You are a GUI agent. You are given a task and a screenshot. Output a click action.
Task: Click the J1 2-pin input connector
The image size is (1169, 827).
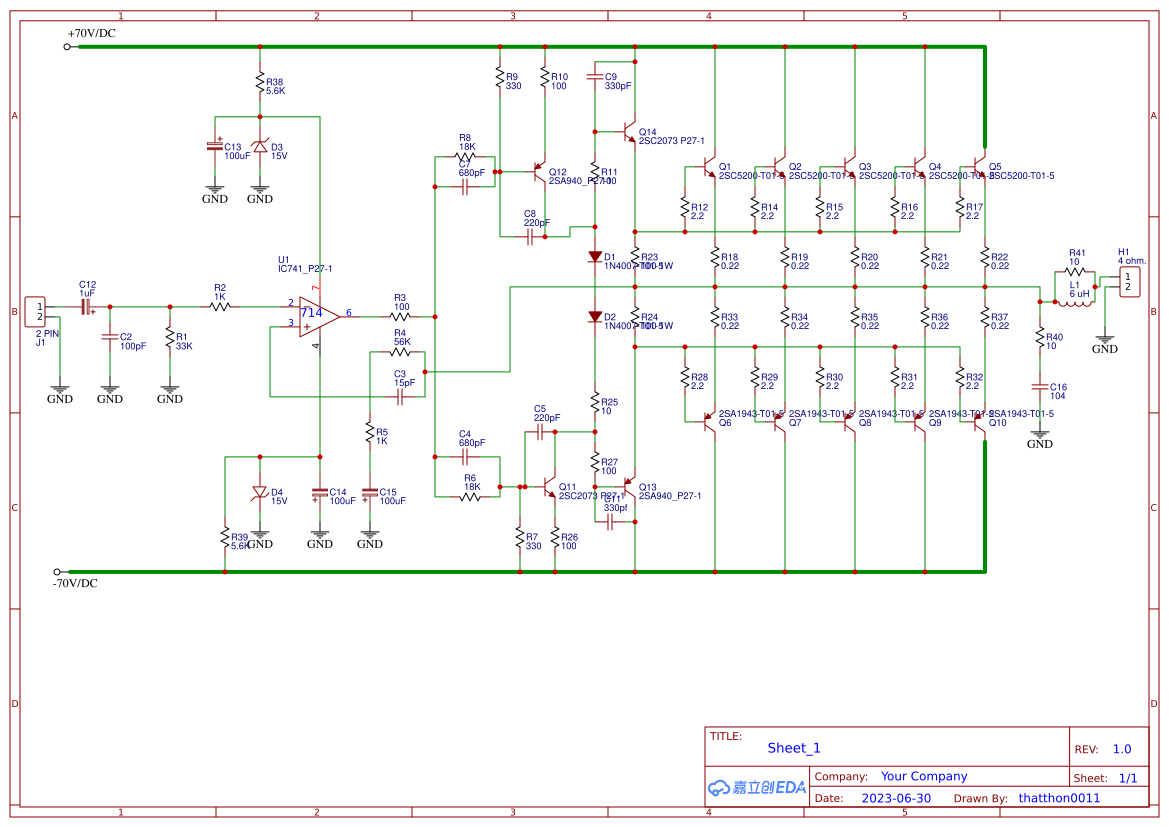point(34,309)
